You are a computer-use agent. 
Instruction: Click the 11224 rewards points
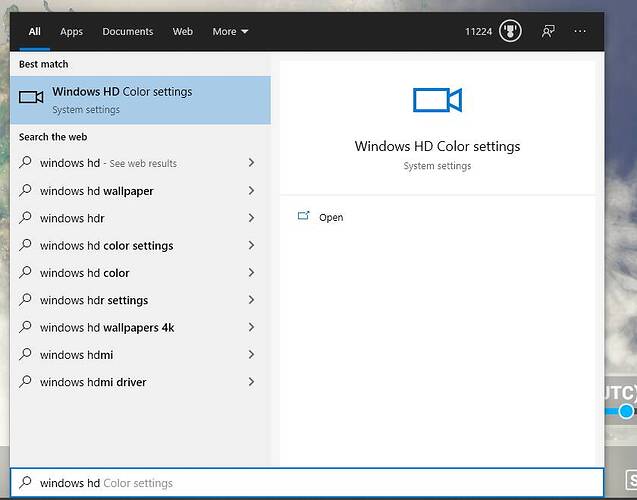coord(478,31)
